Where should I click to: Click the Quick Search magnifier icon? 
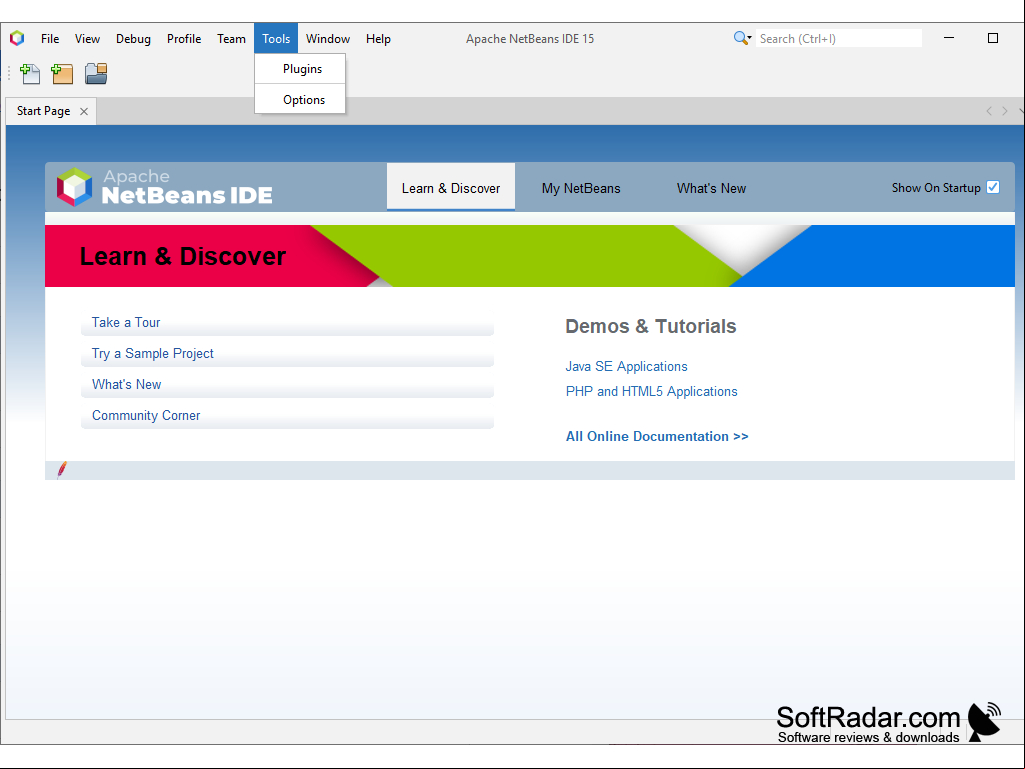point(739,38)
